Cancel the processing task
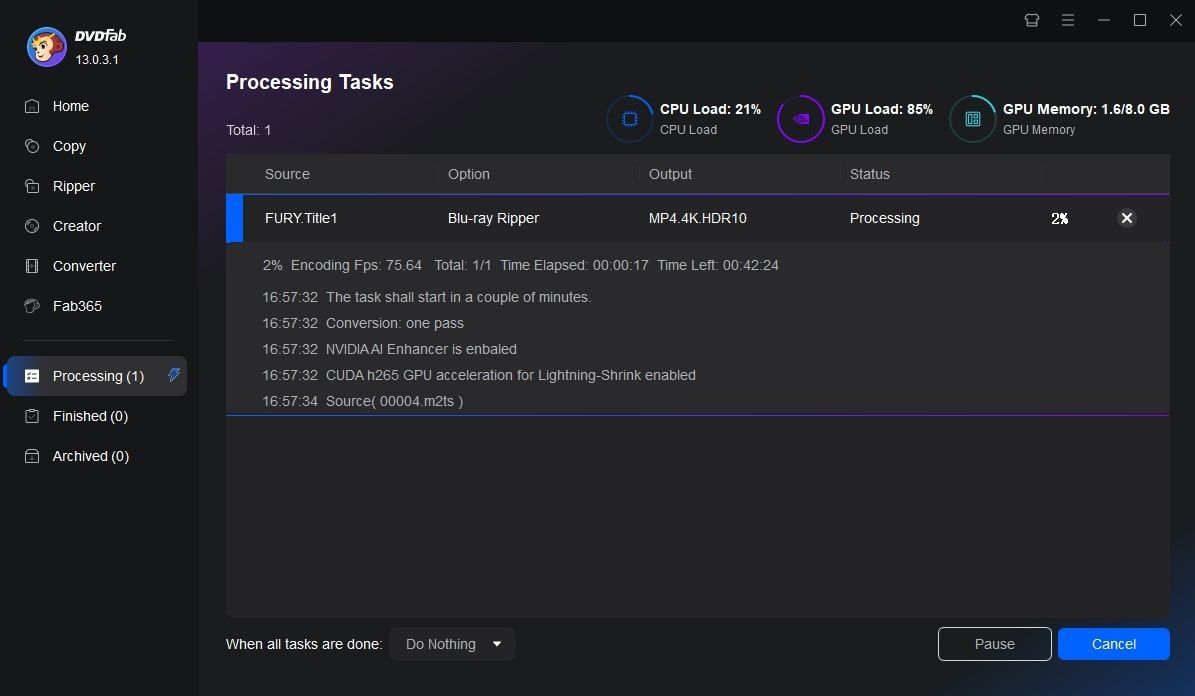1195x696 pixels. point(1113,644)
